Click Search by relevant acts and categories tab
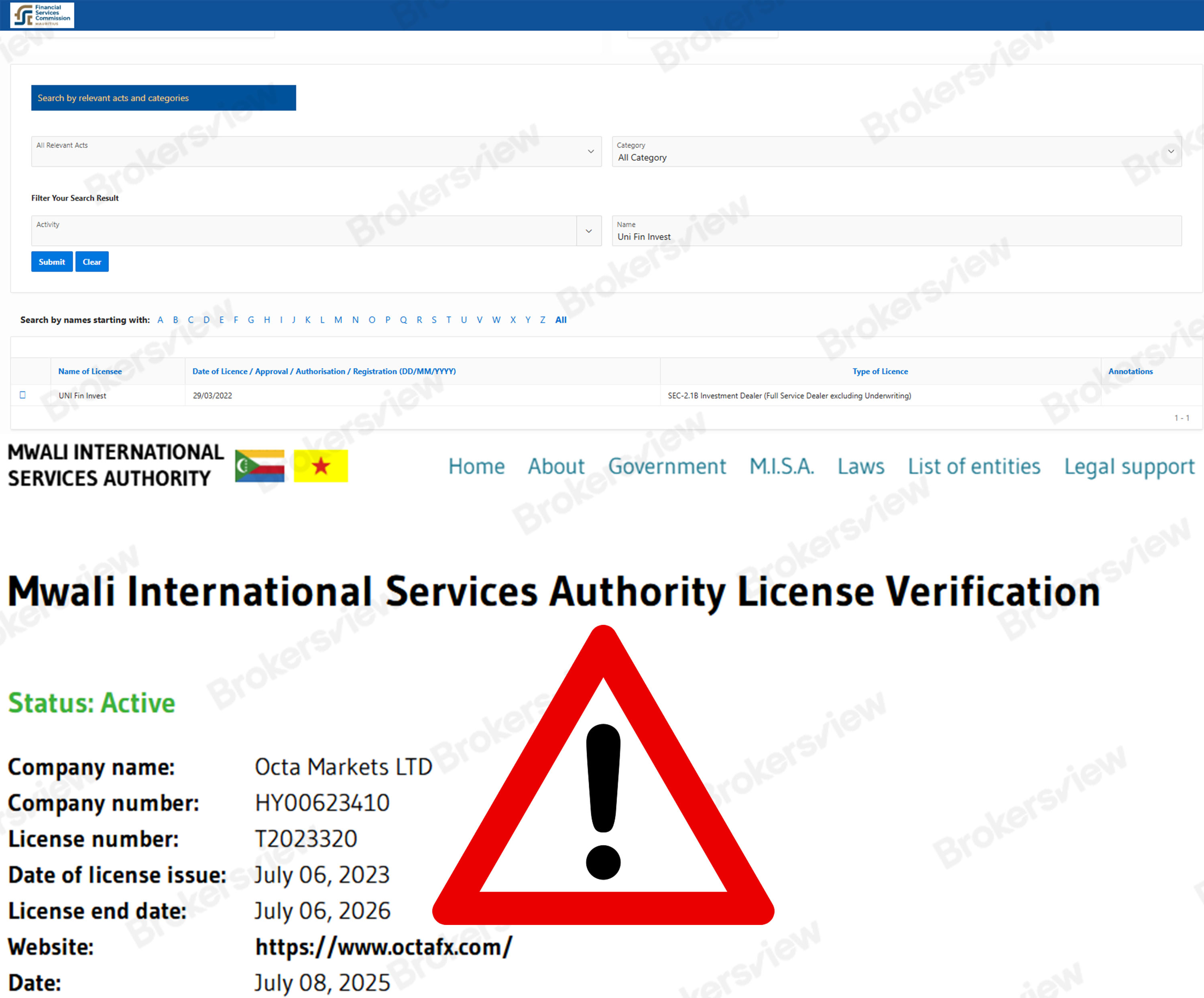Image resolution: width=1204 pixels, height=998 pixels. pyautogui.click(x=163, y=98)
